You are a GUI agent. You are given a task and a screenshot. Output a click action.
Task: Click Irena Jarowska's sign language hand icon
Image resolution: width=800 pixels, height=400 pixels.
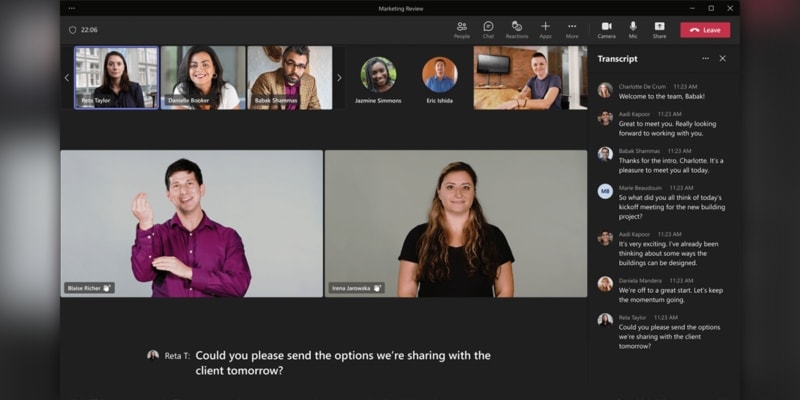(x=377, y=288)
